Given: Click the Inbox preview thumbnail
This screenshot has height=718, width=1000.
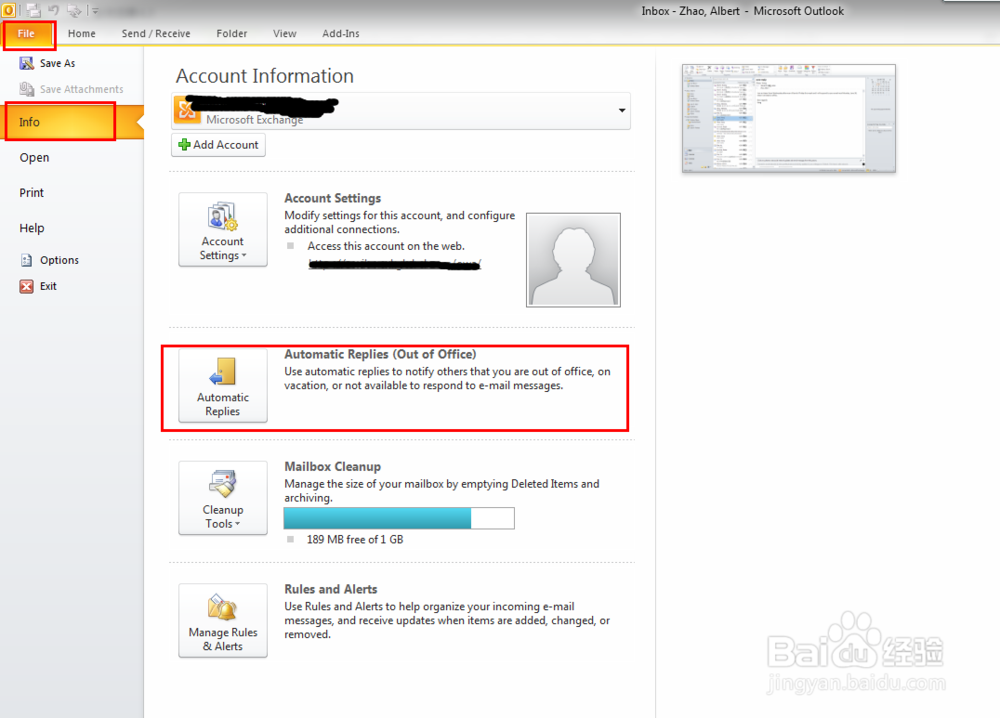Looking at the screenshot, I should [x=789, y=119].
